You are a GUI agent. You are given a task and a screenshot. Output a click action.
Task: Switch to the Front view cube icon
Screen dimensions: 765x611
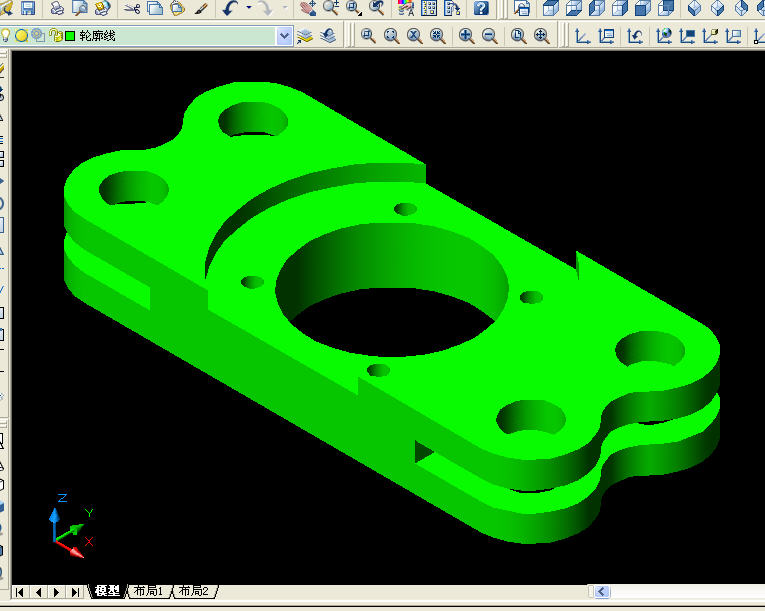click(643, 8)
